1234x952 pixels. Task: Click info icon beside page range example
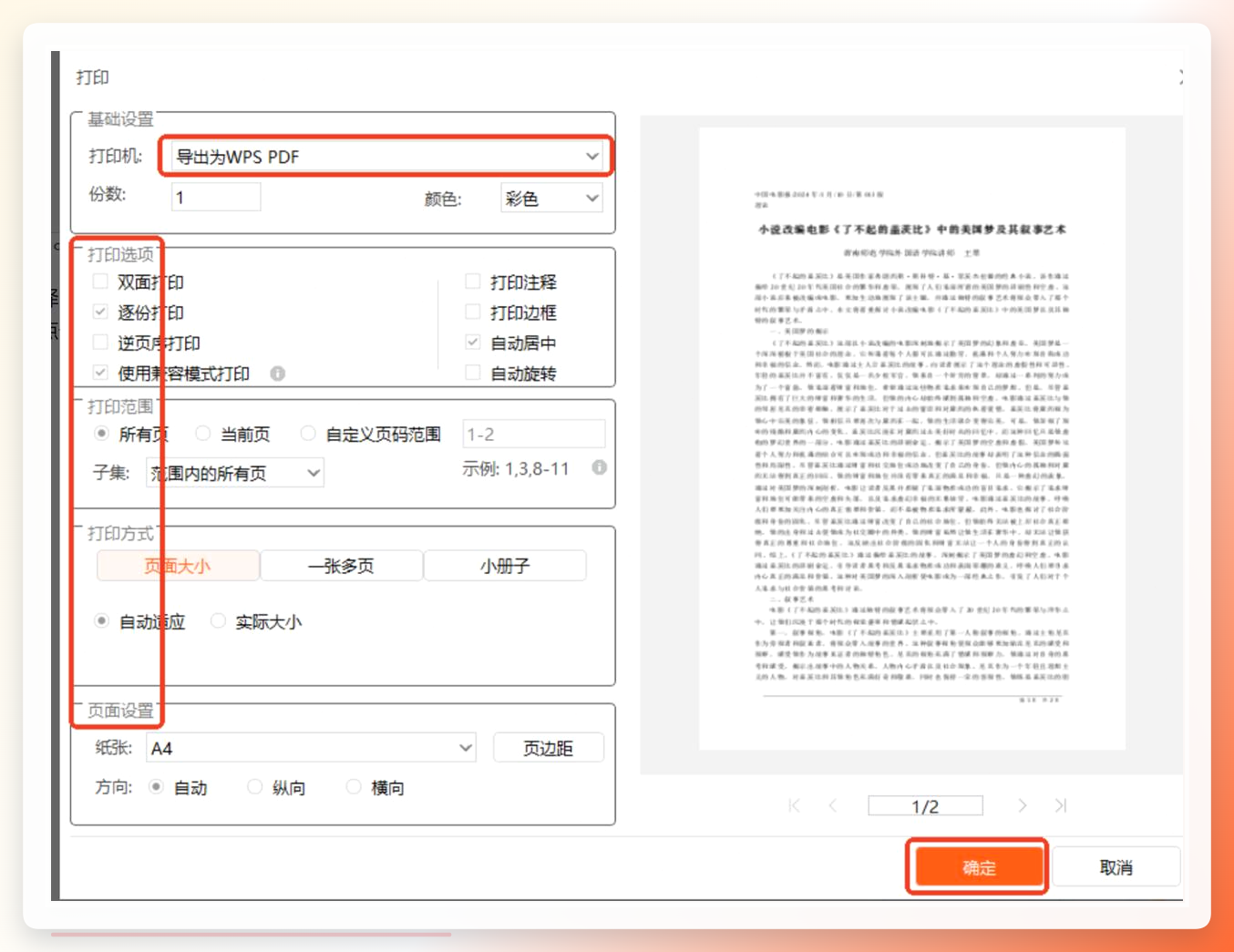(599, 467)
